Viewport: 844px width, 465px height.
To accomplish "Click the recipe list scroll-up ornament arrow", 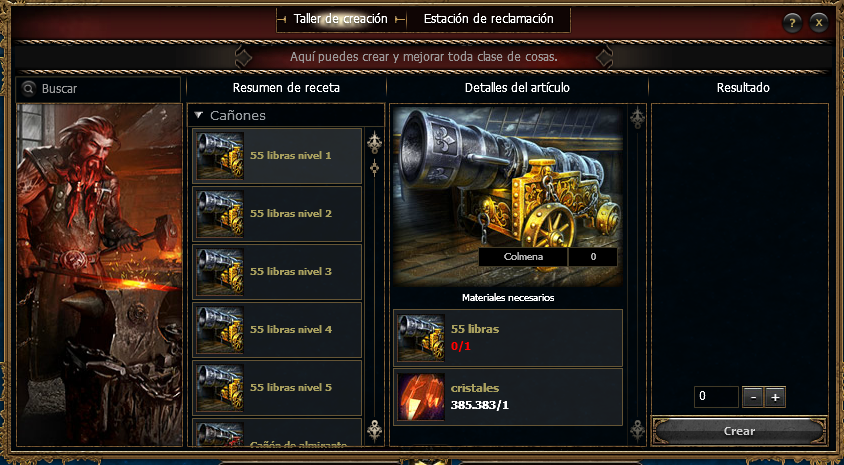I will tap(374, 143).
